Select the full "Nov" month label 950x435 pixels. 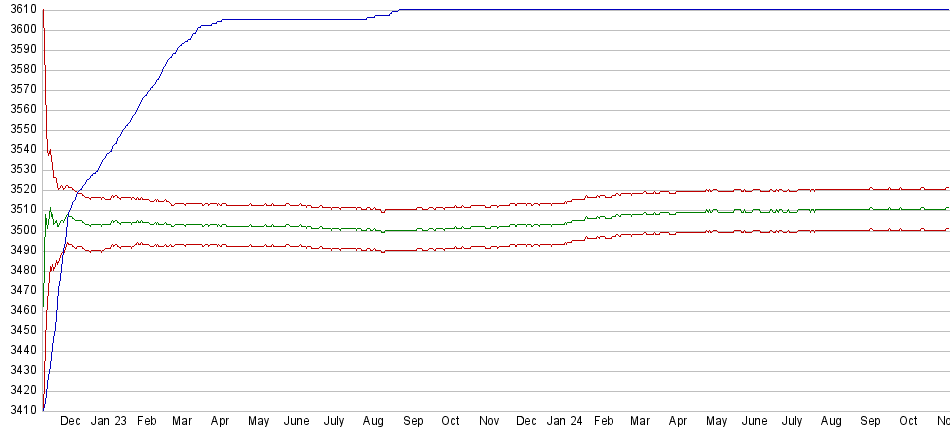(x=488, y=422)
